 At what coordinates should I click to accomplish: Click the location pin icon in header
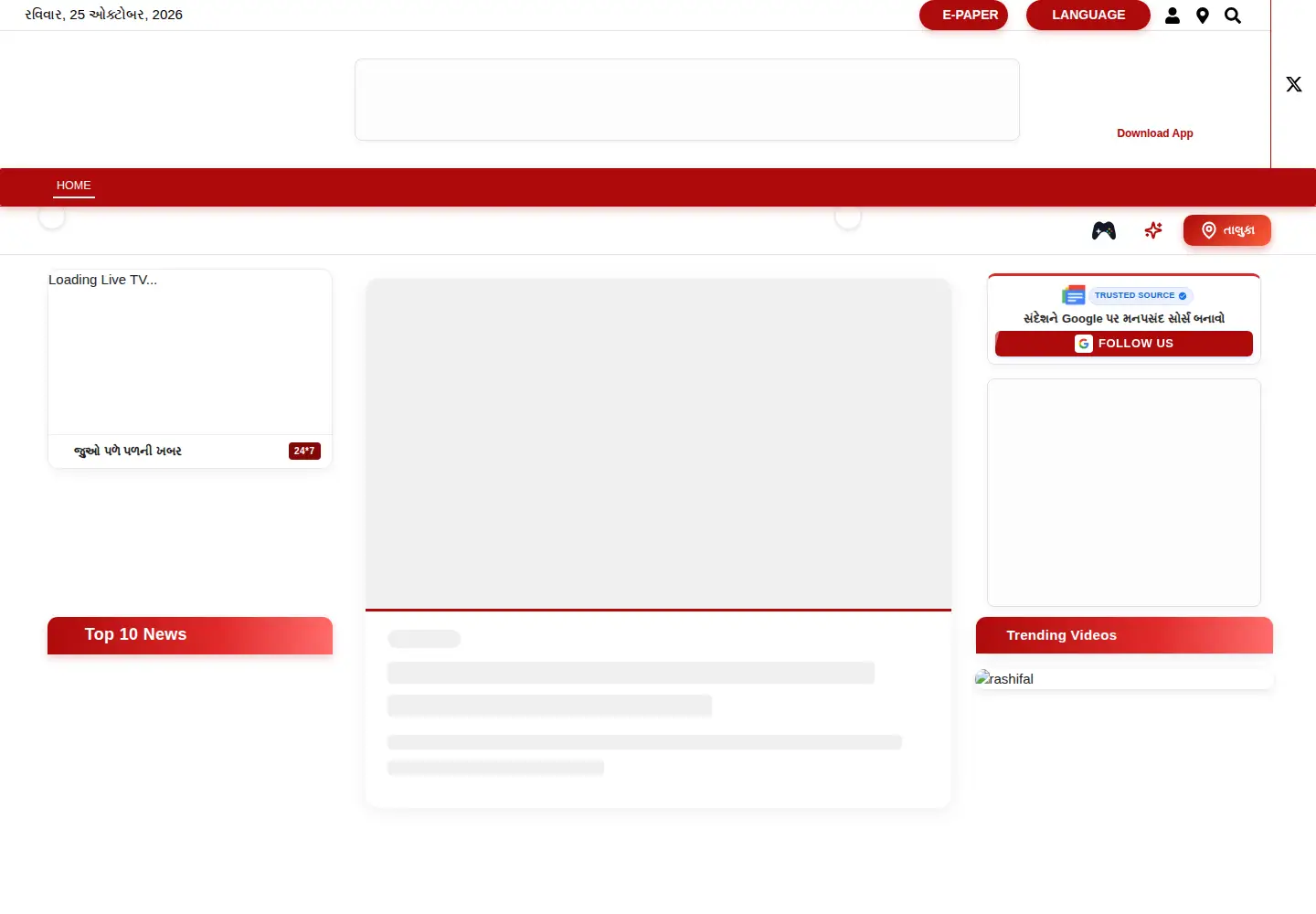click(x=1203, y=16)
